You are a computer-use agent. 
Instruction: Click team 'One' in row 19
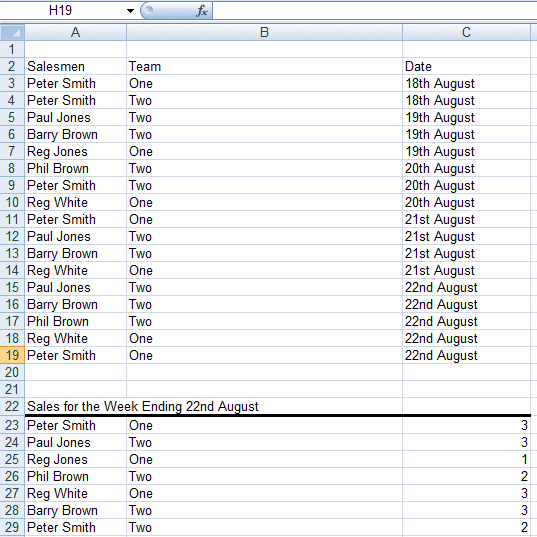(x=264, y=355)
